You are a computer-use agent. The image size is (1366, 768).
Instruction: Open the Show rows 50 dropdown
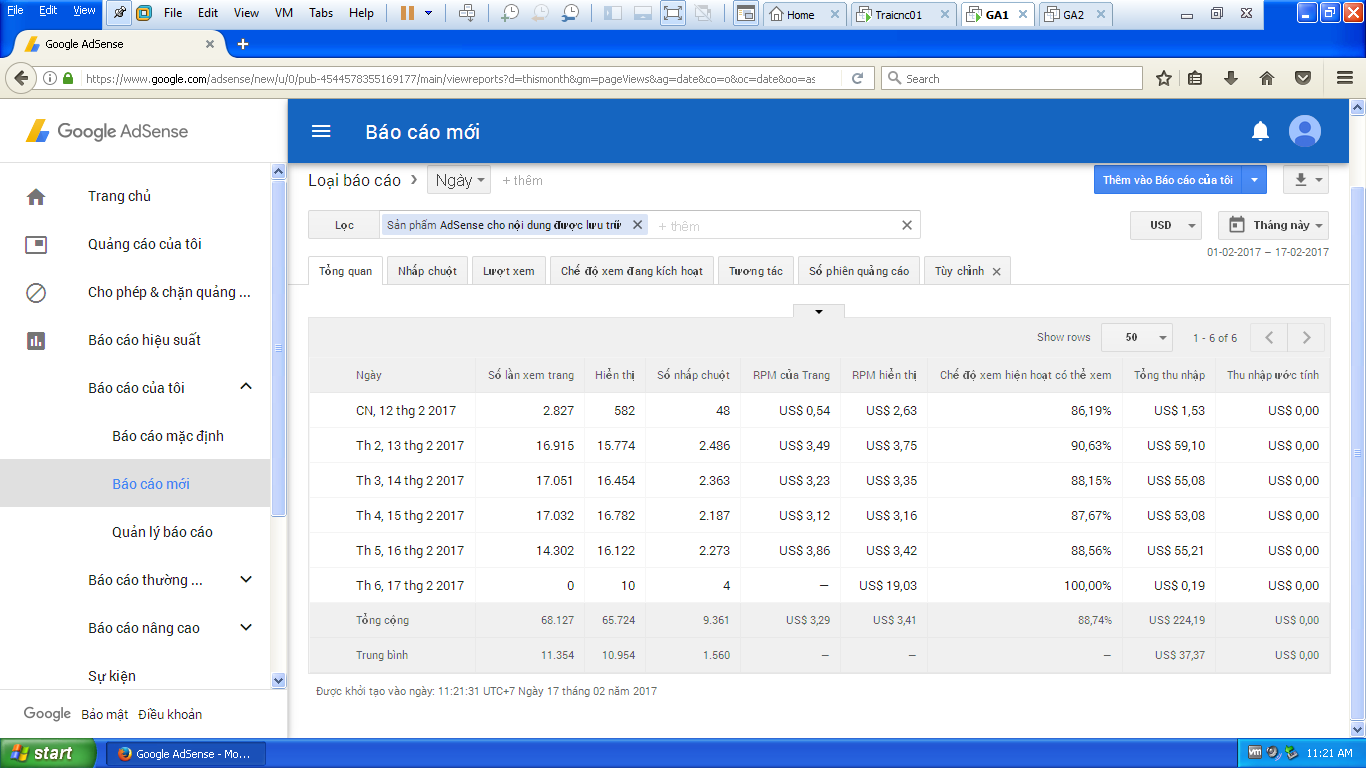[x=1136, y=338]
